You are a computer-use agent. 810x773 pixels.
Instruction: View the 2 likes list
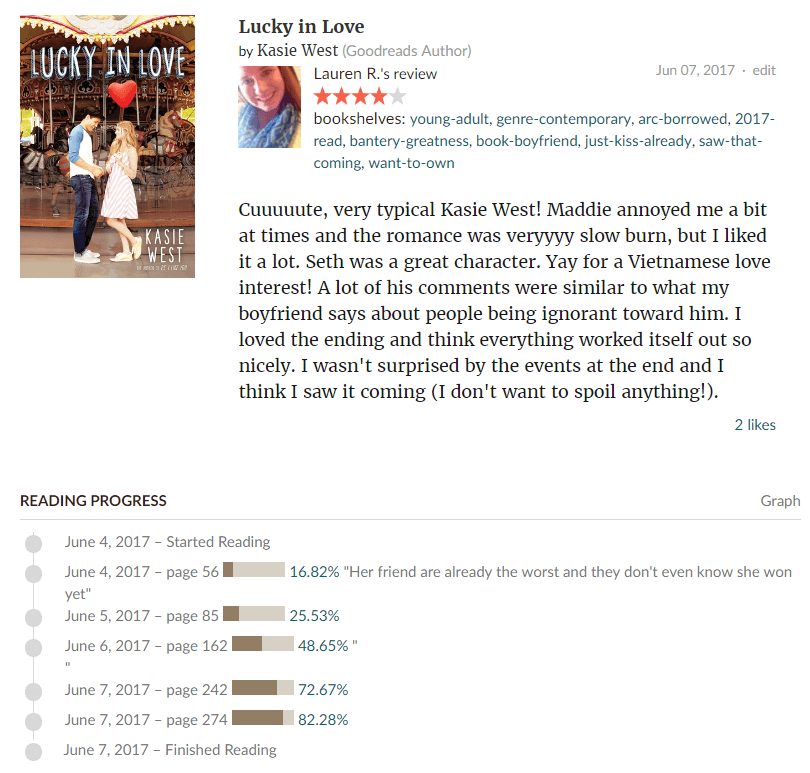tap(755, 425)
